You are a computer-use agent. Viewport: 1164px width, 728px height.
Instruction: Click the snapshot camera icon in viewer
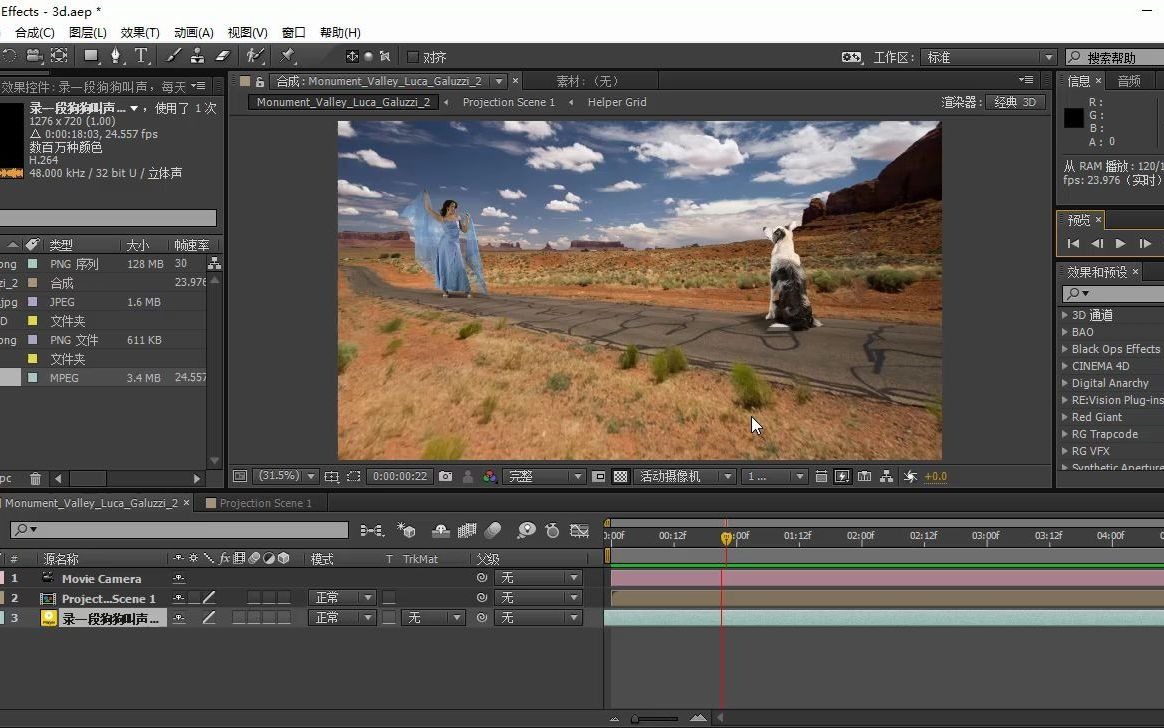point(446,477)
